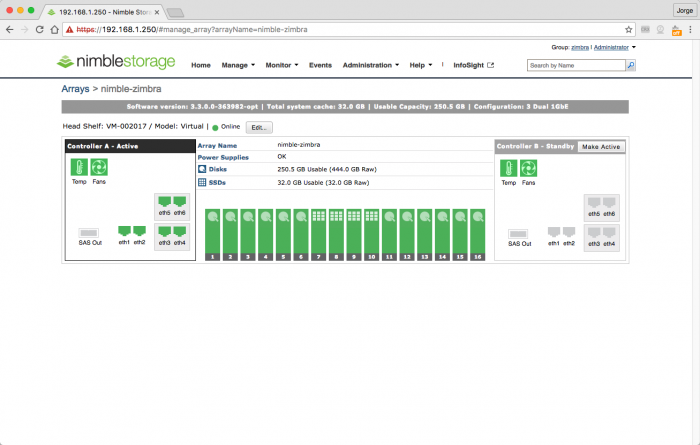The image size is (700, 445).
Task: Expand the Administrator user dropdown arrow
Action: [633, 47]
